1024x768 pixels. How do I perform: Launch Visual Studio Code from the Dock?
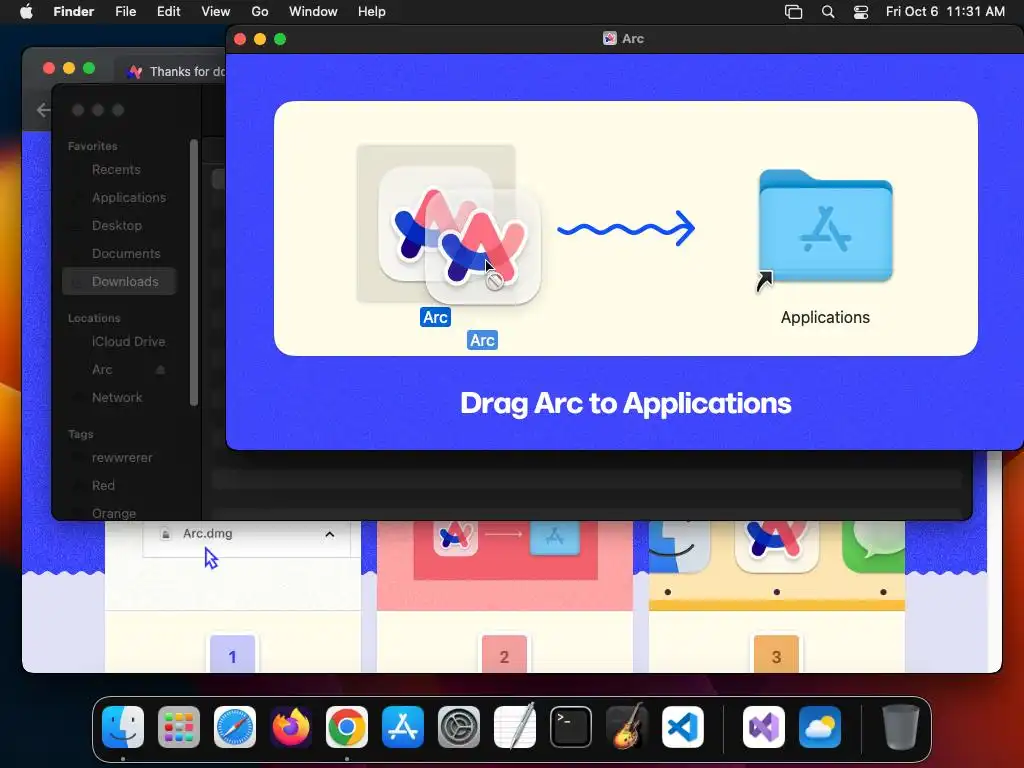tap(682, 727)
